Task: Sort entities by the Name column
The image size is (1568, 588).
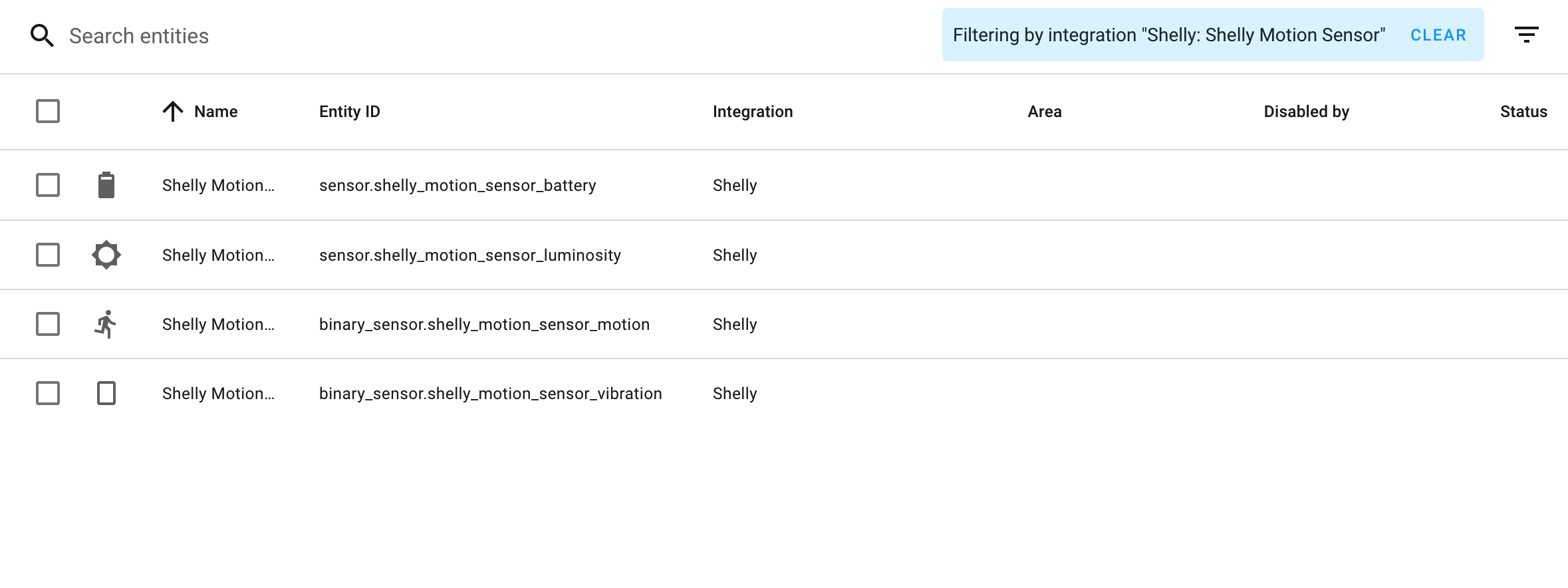Action: (x=215, y=111)
